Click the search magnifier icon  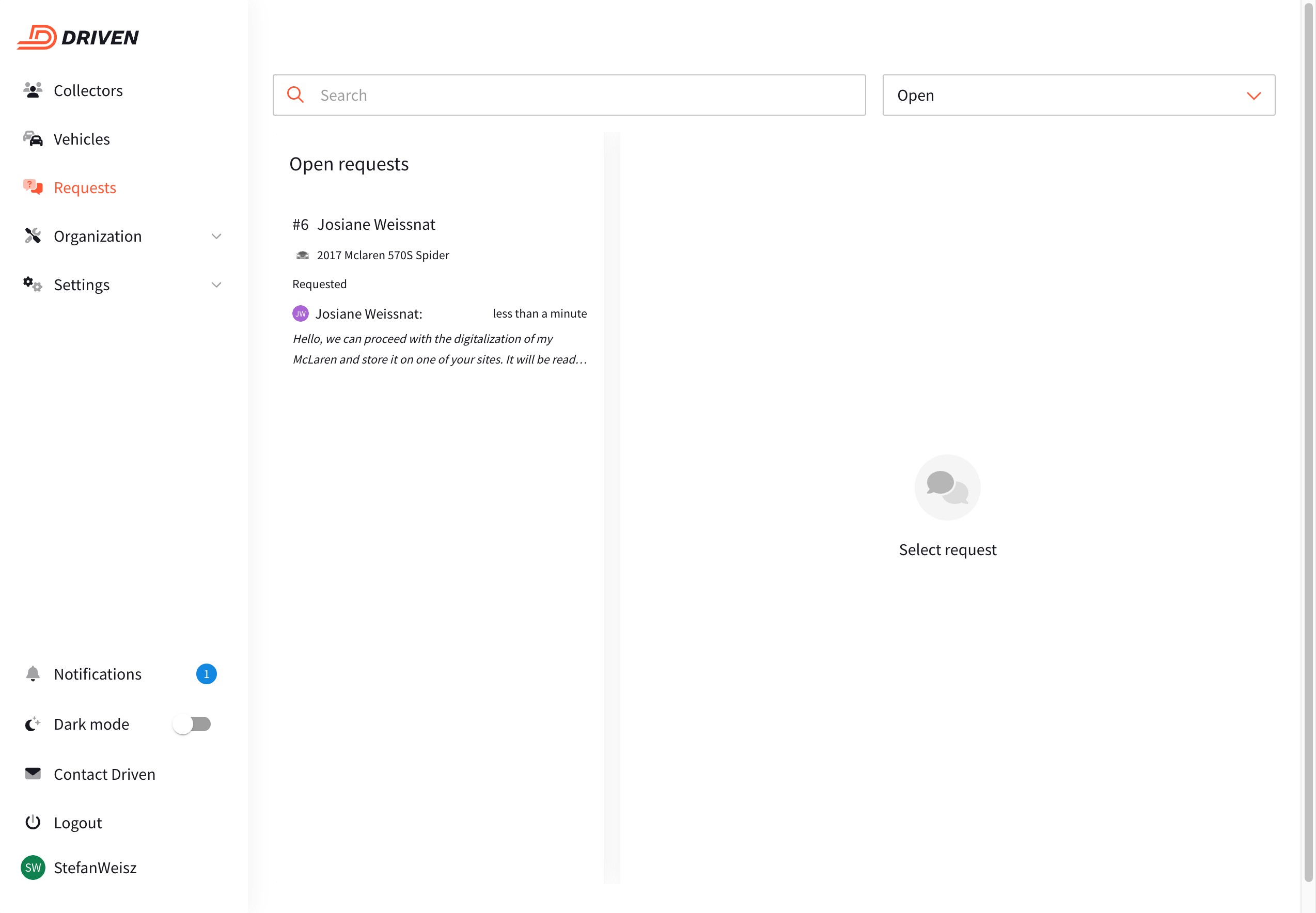tap(295, 95)
